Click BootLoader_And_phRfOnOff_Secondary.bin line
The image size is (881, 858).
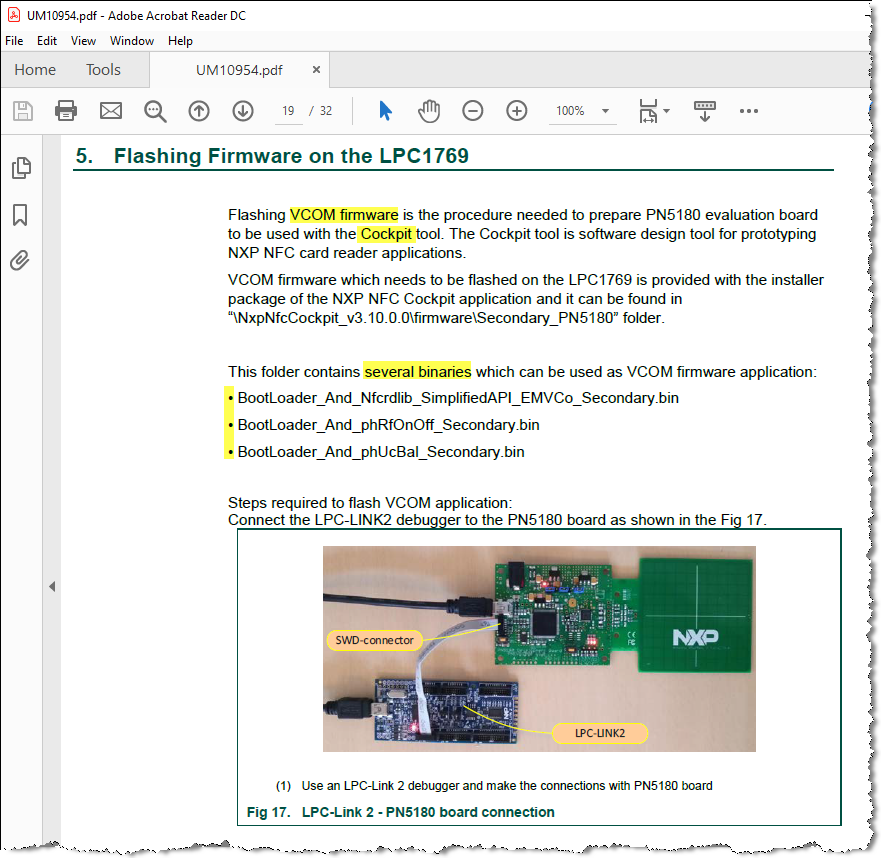(388, 425)
